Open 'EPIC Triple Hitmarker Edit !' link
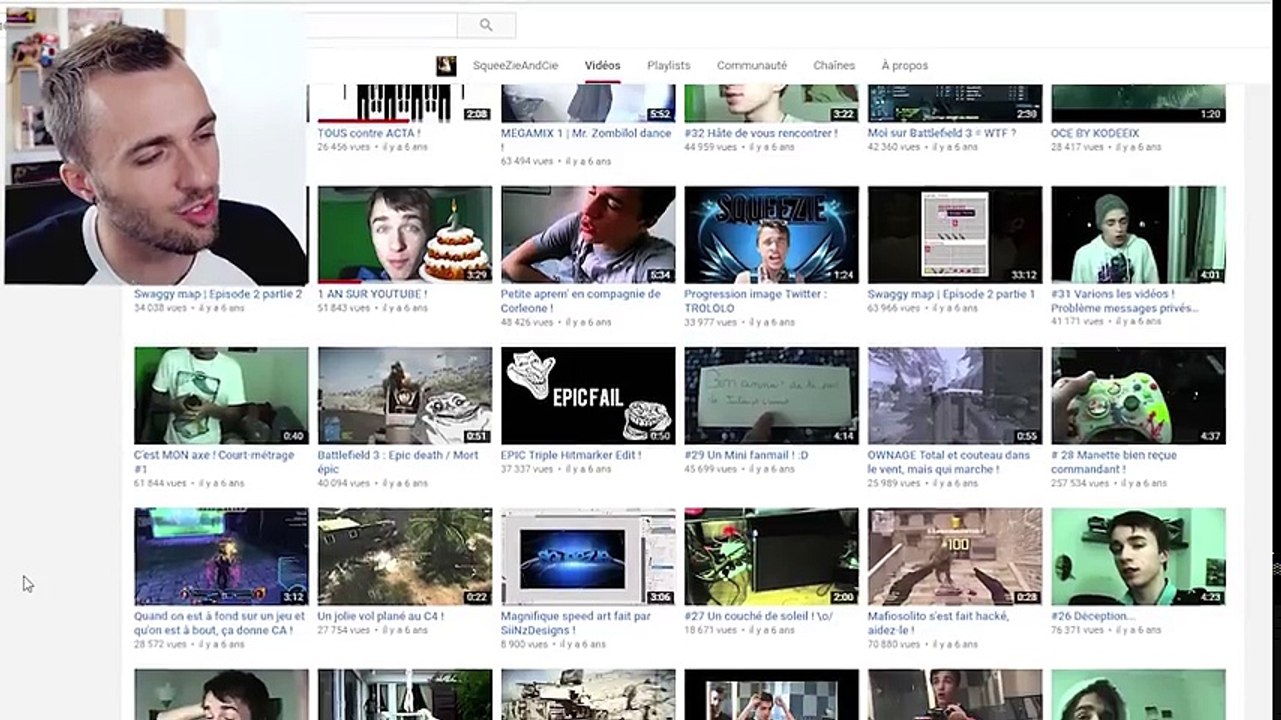The width and height of the screenshot is (1281, 720). [570, 455]
